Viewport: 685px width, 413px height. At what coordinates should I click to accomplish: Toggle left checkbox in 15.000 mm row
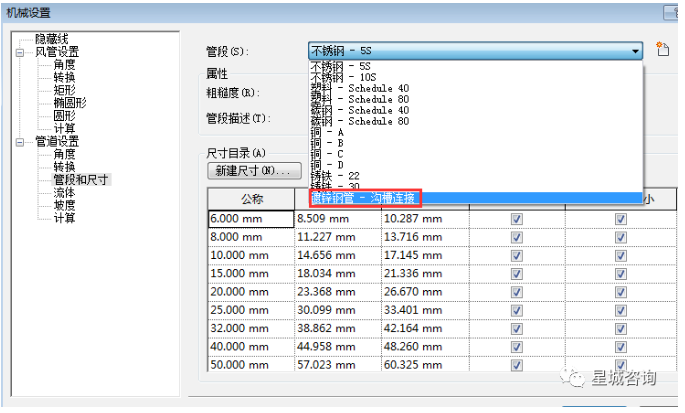(x=517, y=274)
